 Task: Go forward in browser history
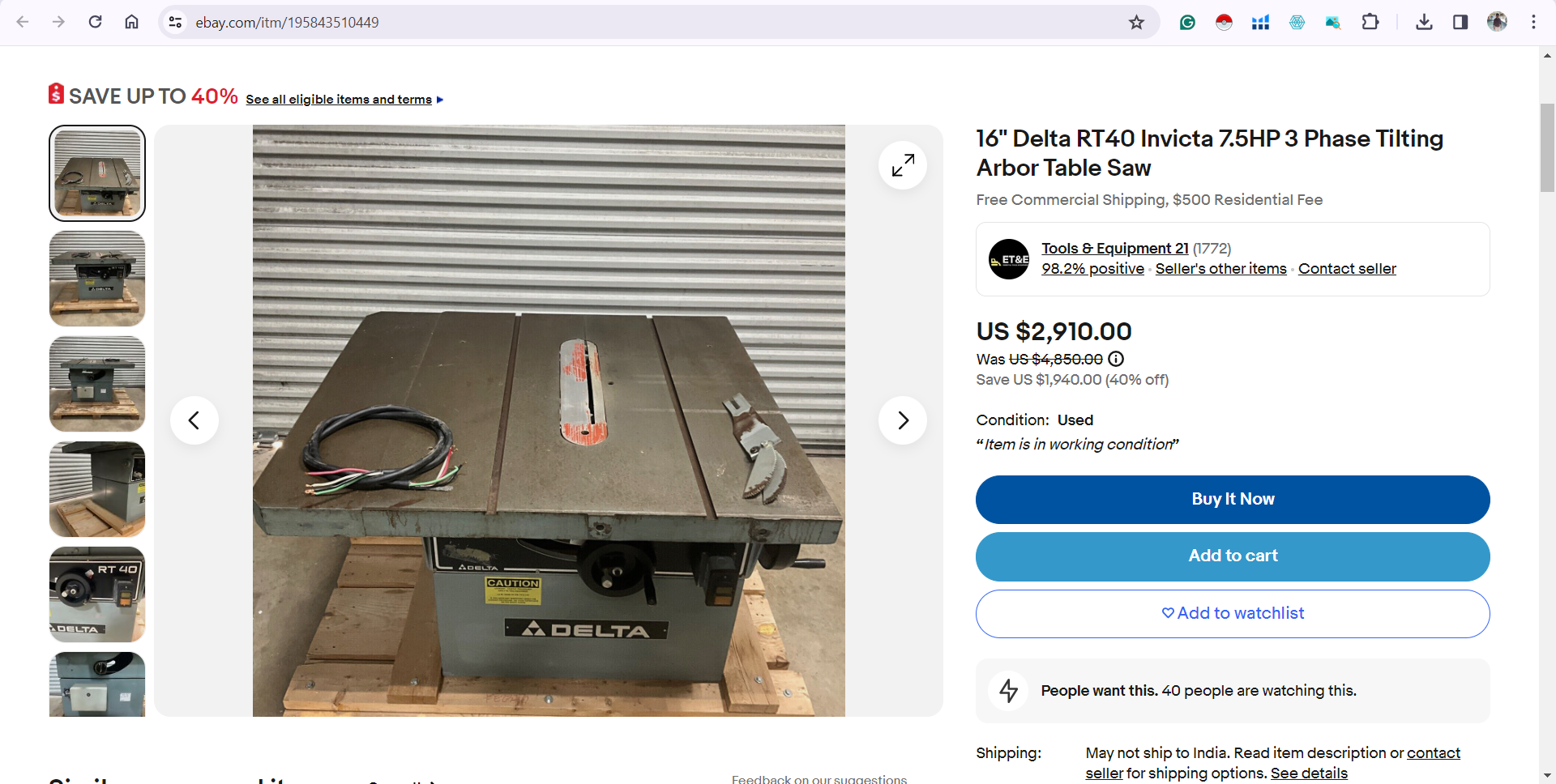click(x=58, y=22)
